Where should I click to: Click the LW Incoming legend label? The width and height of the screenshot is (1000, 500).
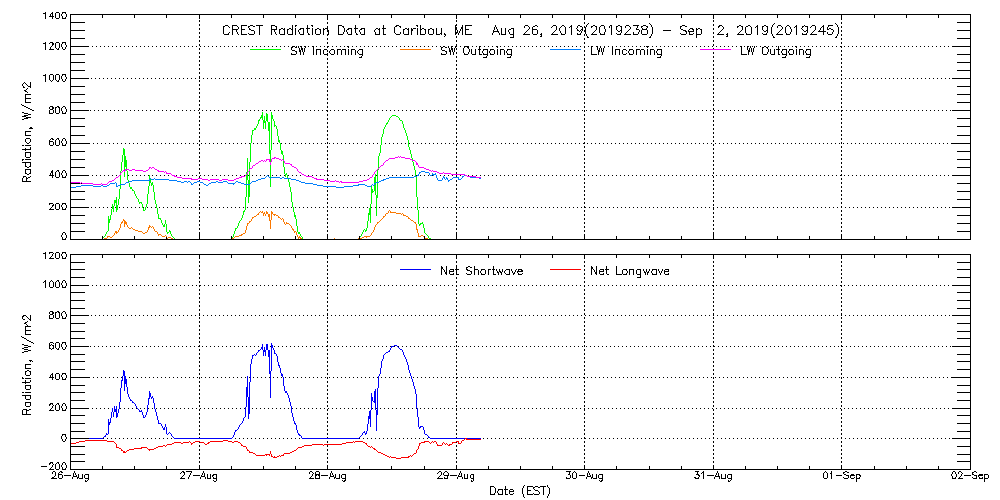(x=626, y=52)
